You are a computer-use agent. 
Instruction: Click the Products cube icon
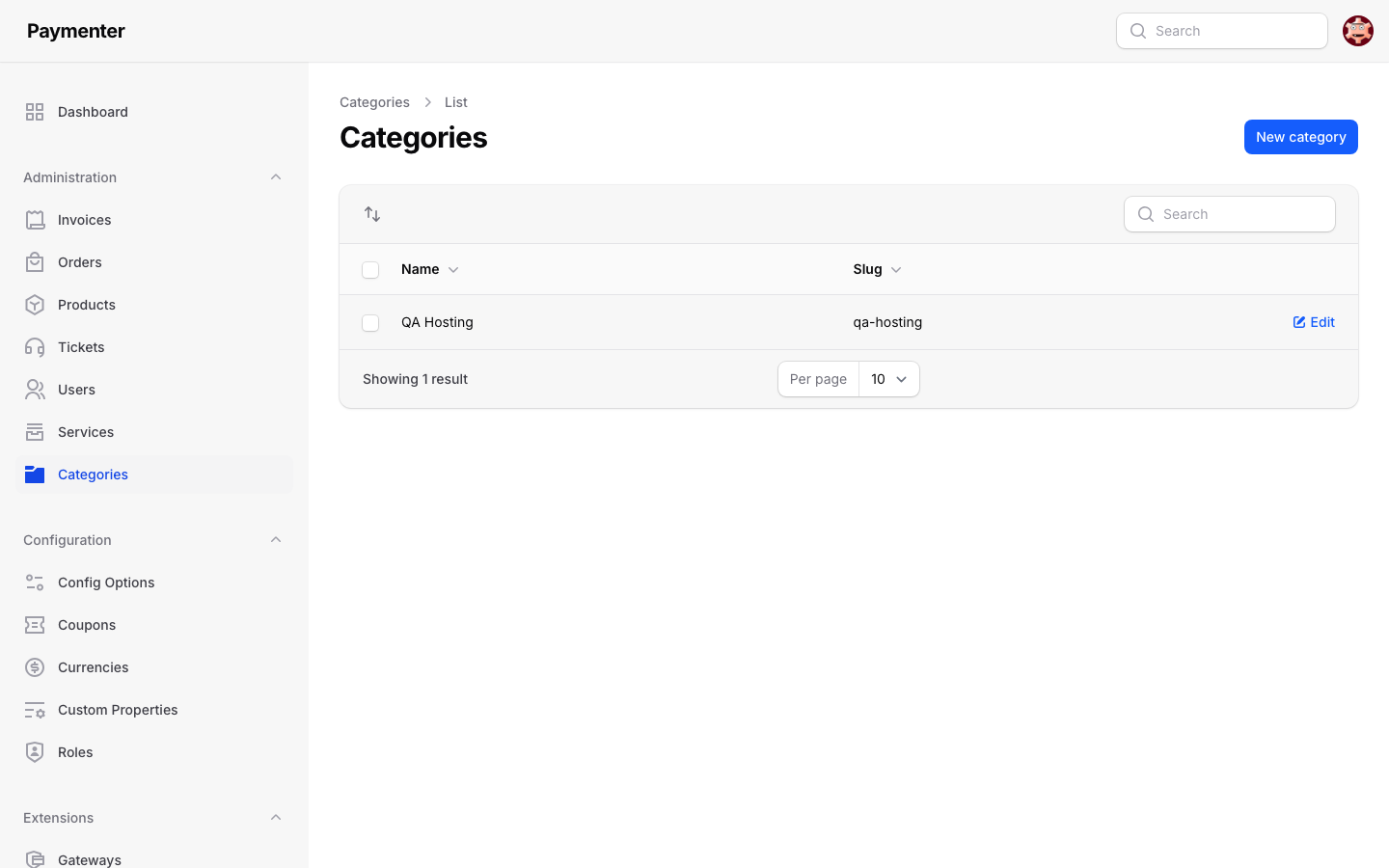(x=35, y=305)
